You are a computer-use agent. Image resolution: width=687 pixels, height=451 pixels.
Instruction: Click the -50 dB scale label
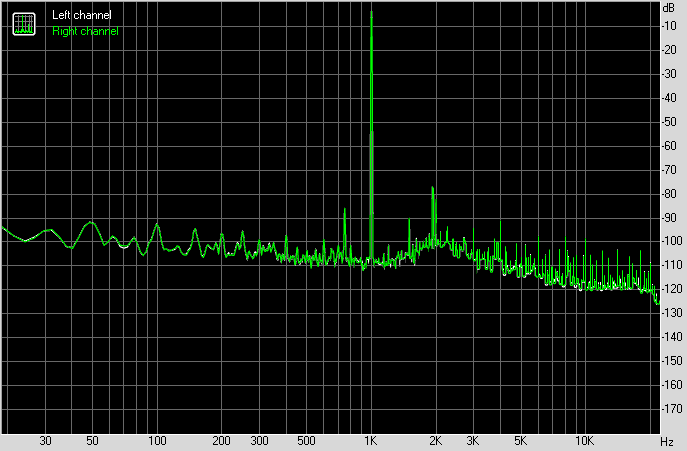tap(670, 122)
